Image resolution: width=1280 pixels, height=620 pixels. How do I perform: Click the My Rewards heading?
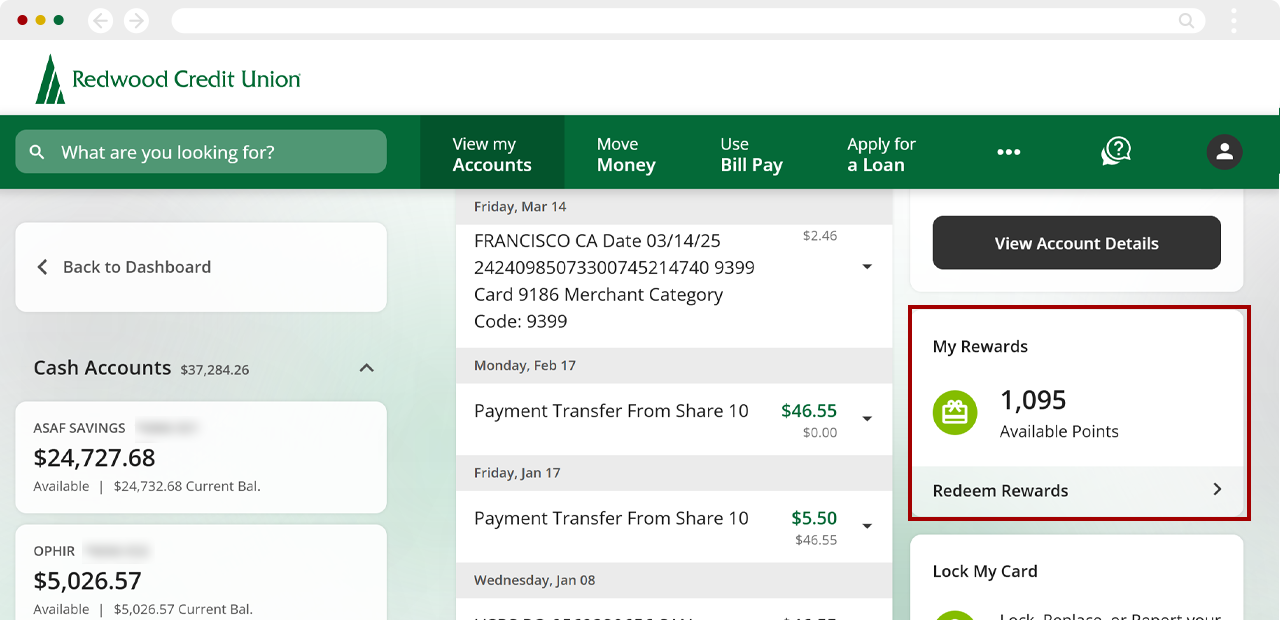pyautogui.click(x=980, y=347)
